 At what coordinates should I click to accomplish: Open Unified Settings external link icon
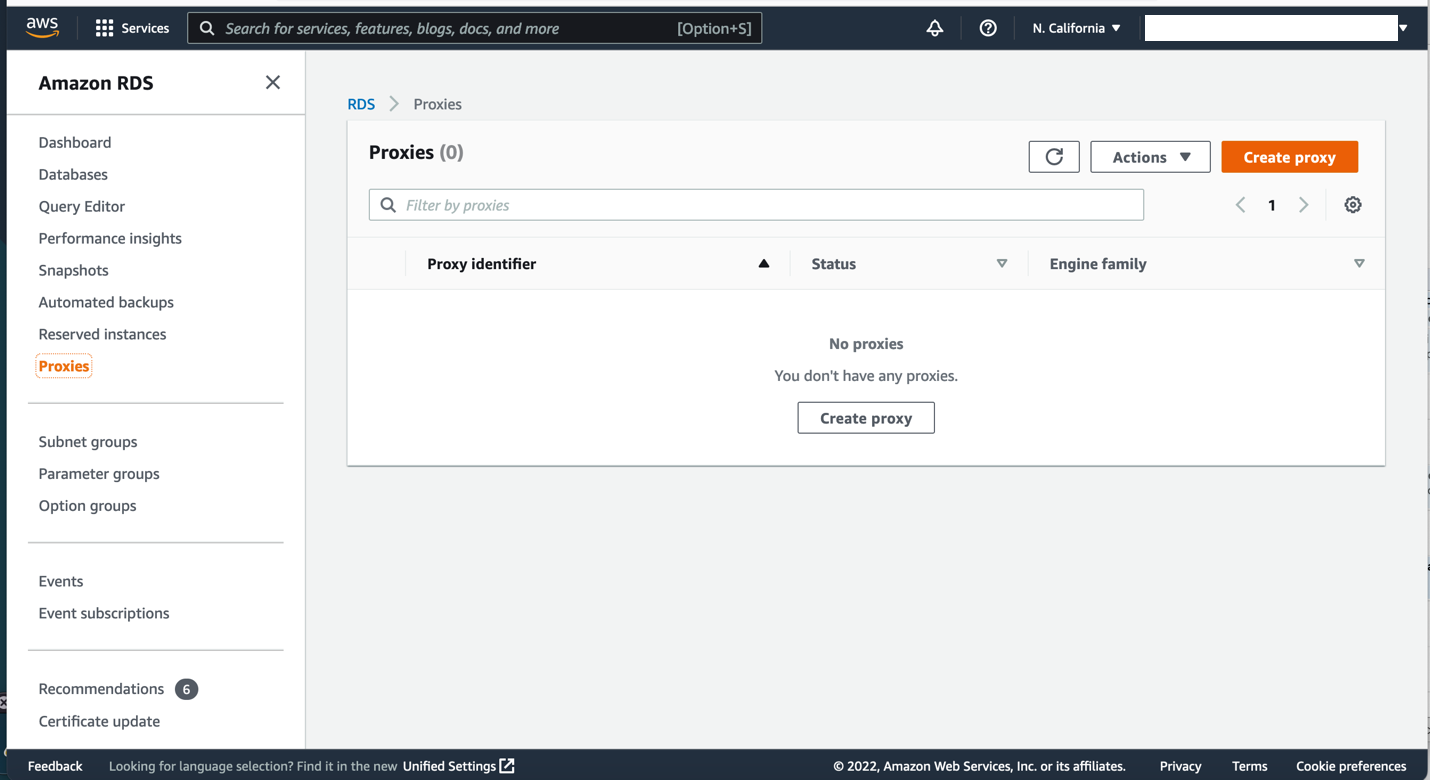point(507,766)
